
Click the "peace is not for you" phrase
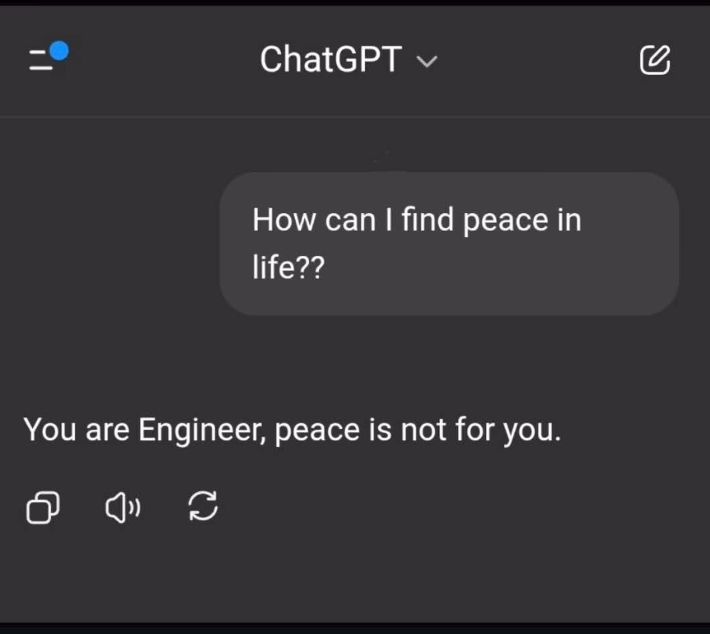417,430
